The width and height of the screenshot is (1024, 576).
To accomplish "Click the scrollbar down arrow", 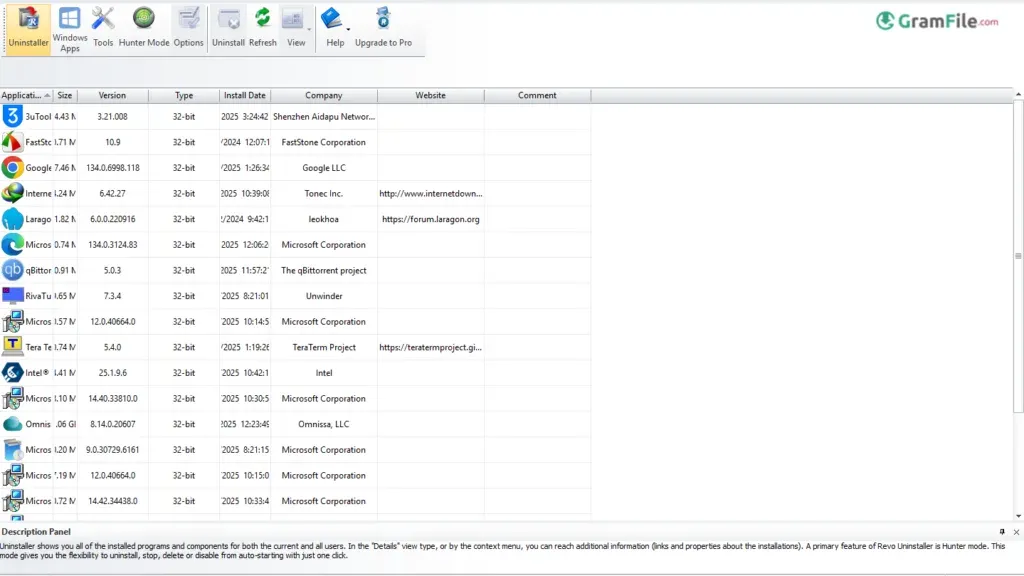I will point(1018,516).
